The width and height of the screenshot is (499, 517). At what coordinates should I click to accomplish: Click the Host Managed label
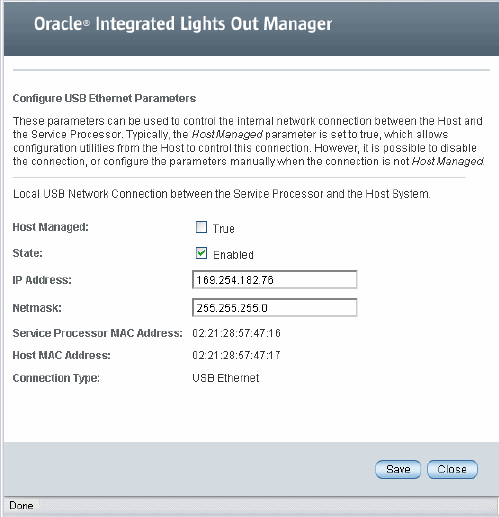51,227
